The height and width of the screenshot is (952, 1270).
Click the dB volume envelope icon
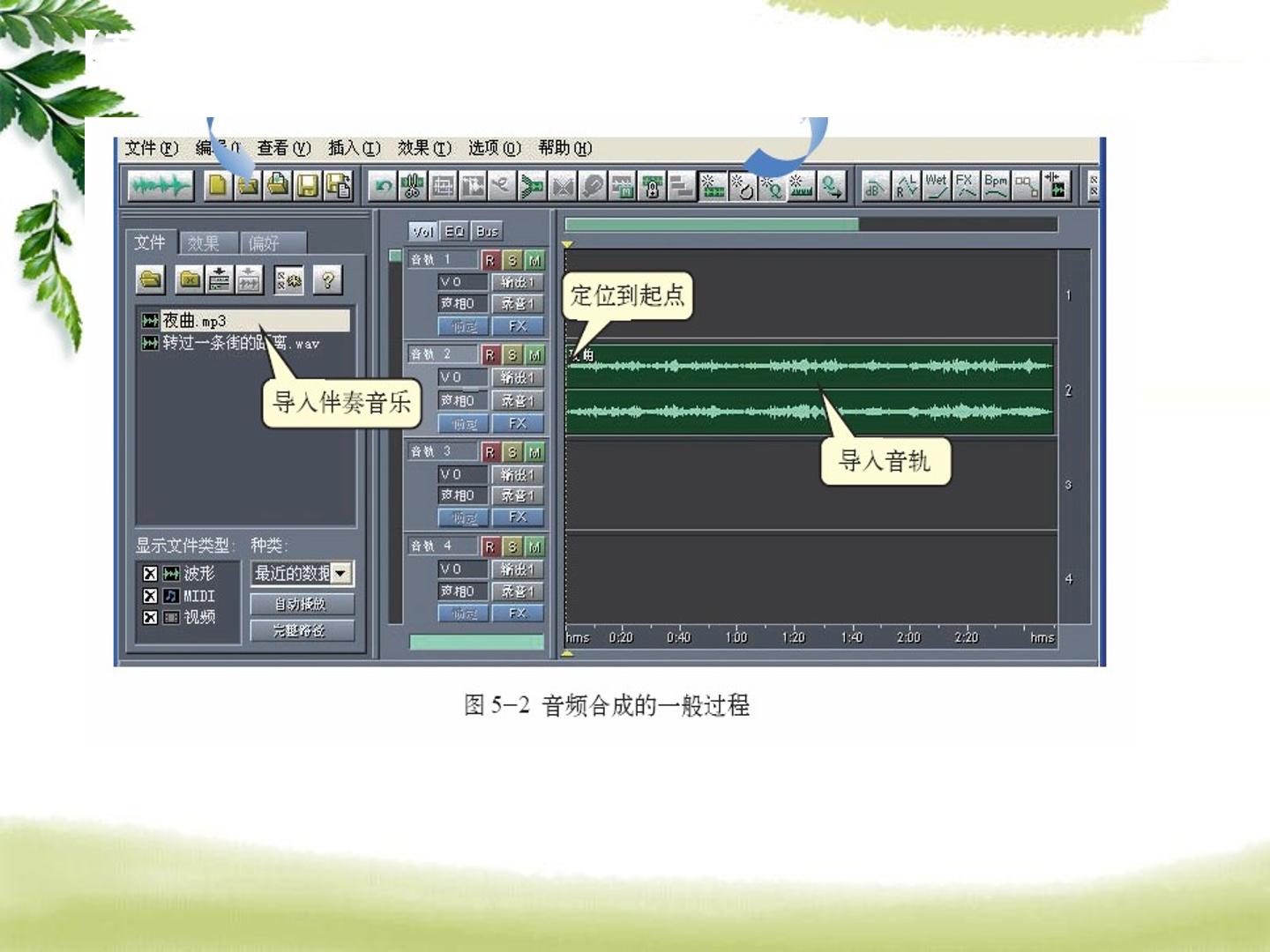click(x=874, y=185)
